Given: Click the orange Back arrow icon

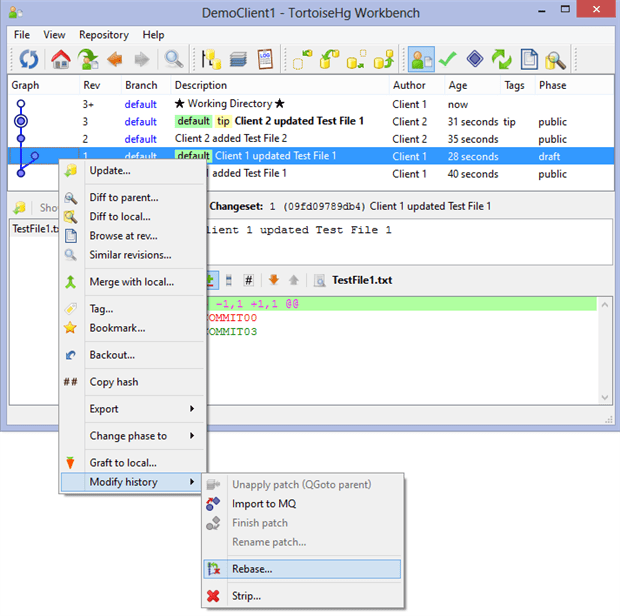Looking at the screenshot, I should coord(115,59).
